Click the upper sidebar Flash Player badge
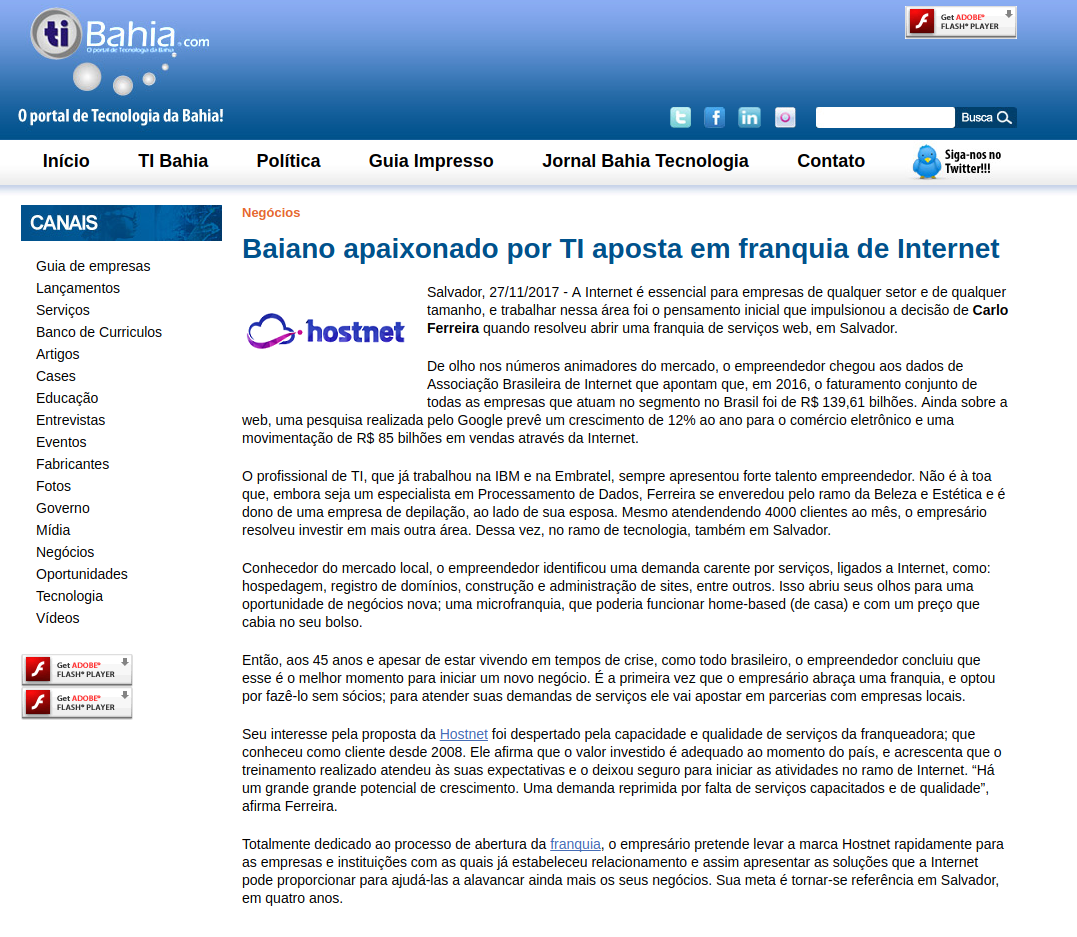Screen dimensions: 1077x937 click(77, 670)
